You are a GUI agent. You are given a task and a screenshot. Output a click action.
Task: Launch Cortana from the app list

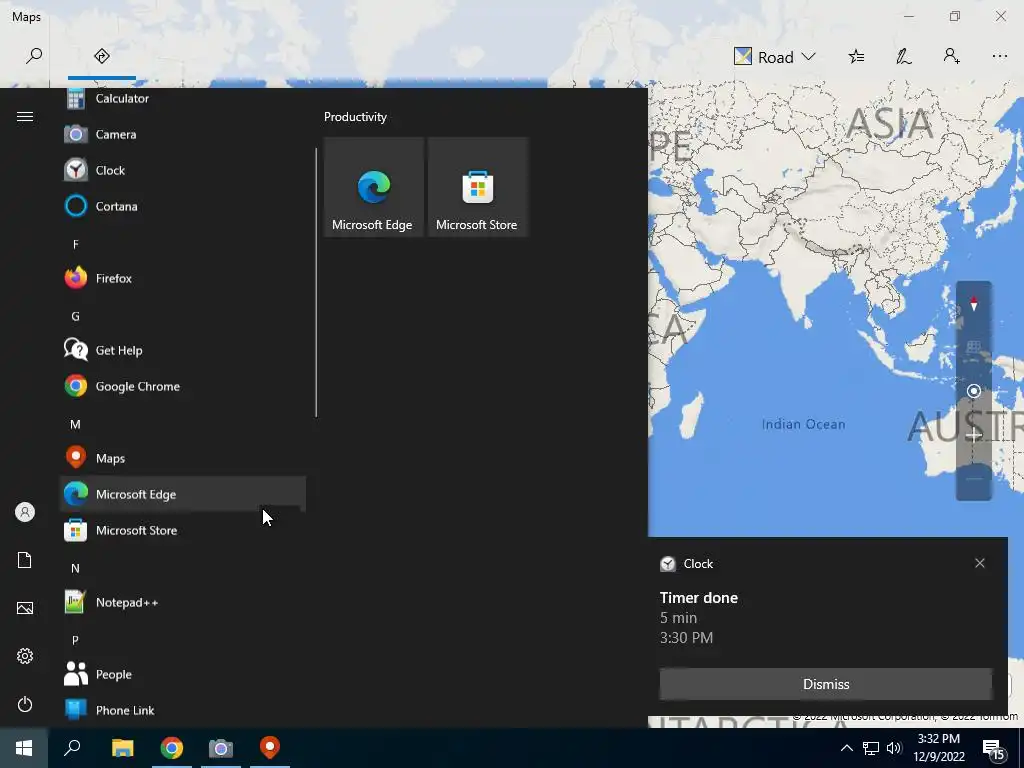pyautogui.click(x=183, y=206)
